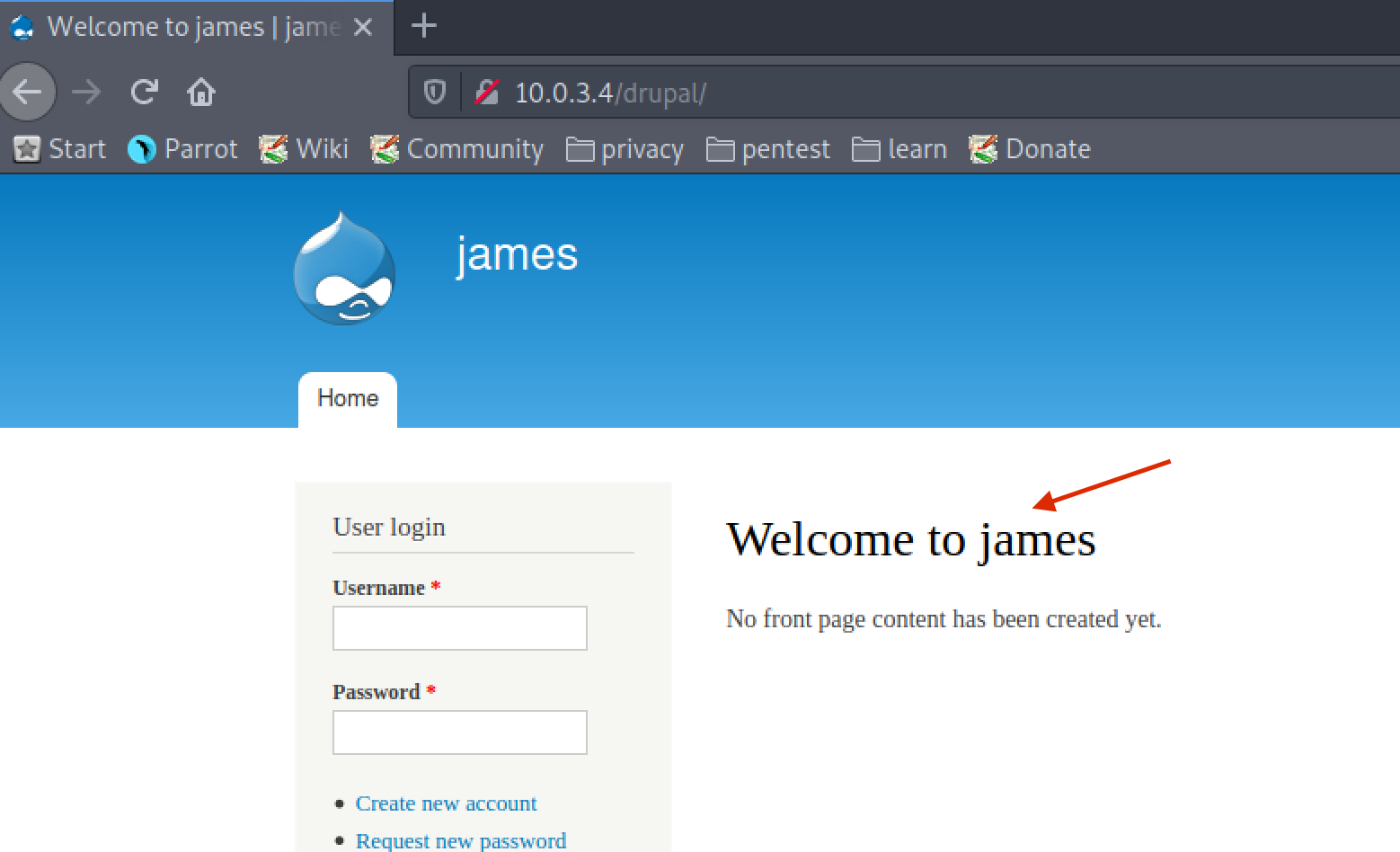Screen dimensions: 1400x852
Task: Click the Forward navigation arrow
Action: pyautogui.click(x=86, y=92)
